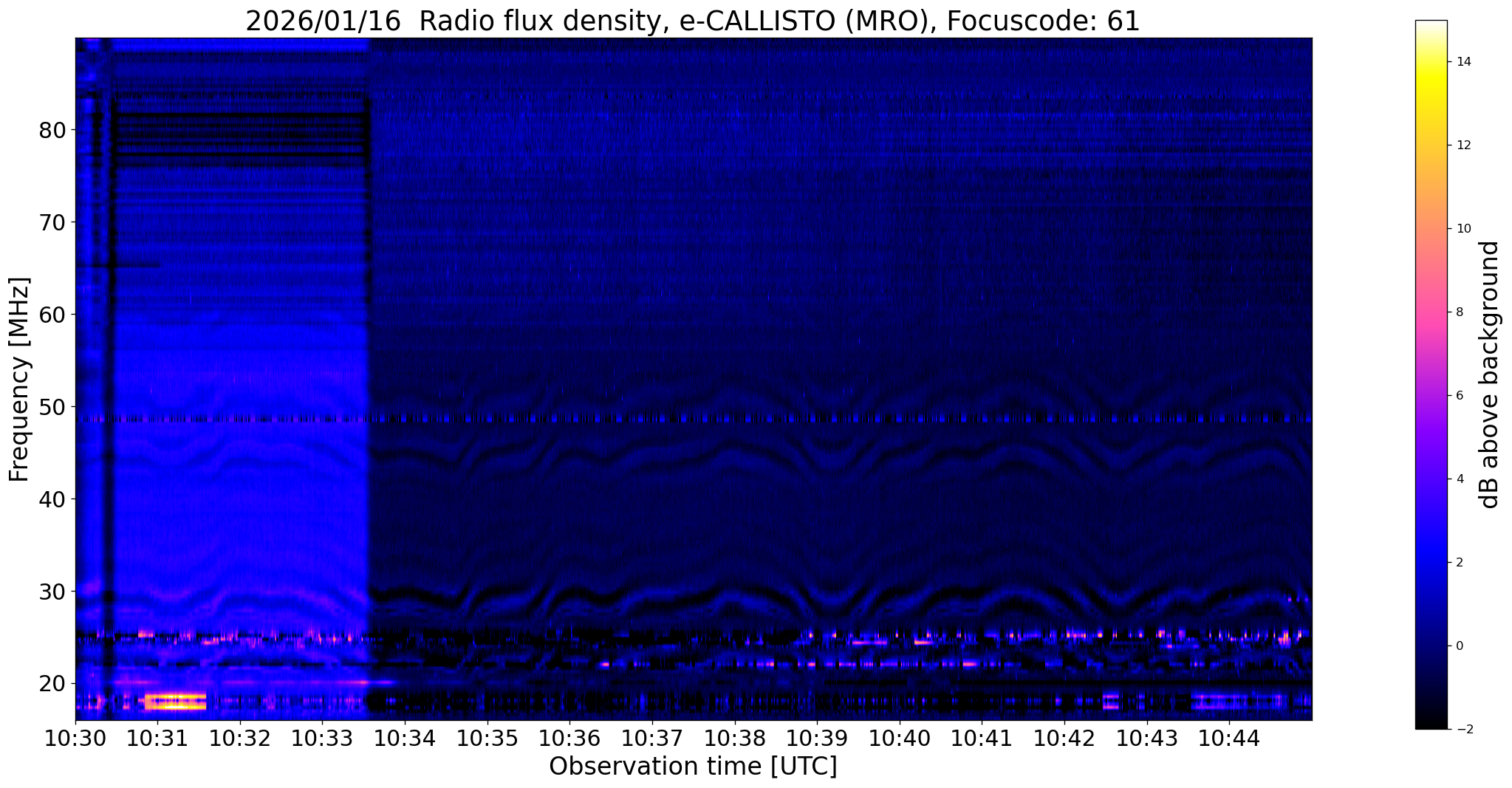Click the 'Observation time [UTC]' axis label

click(693, 766)
